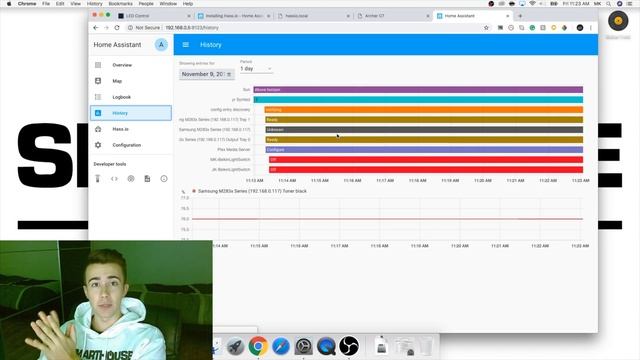Image resolution: width=640 pixels, height=360 pixels.
Task: Open the Logbook sidebar icon
Action: [98, 97]
